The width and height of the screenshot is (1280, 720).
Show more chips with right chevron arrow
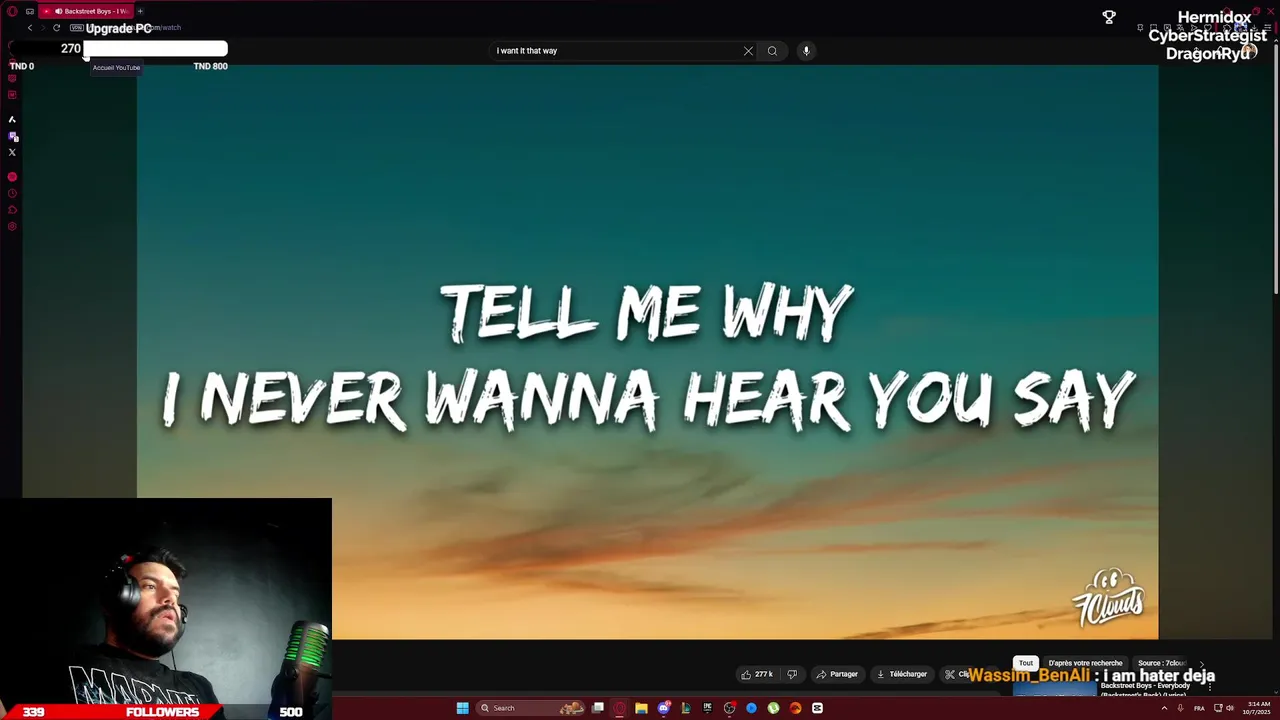coord(1202,663)
